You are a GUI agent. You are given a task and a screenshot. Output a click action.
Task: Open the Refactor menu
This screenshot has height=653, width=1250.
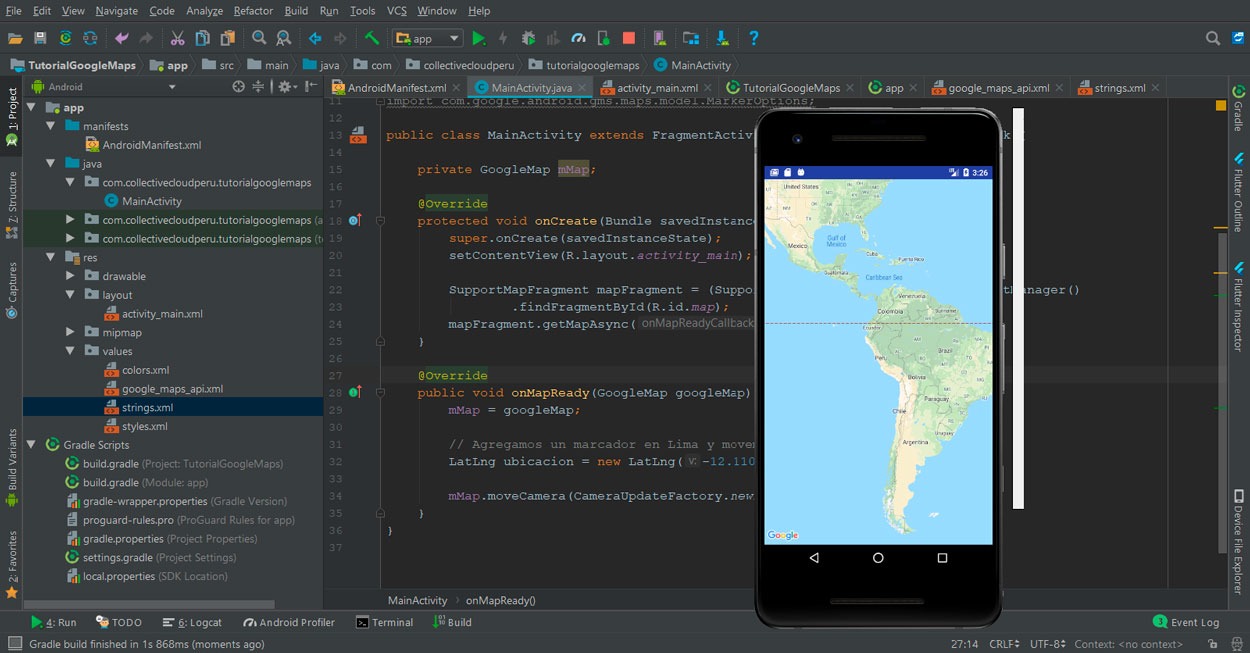(253, 10)
